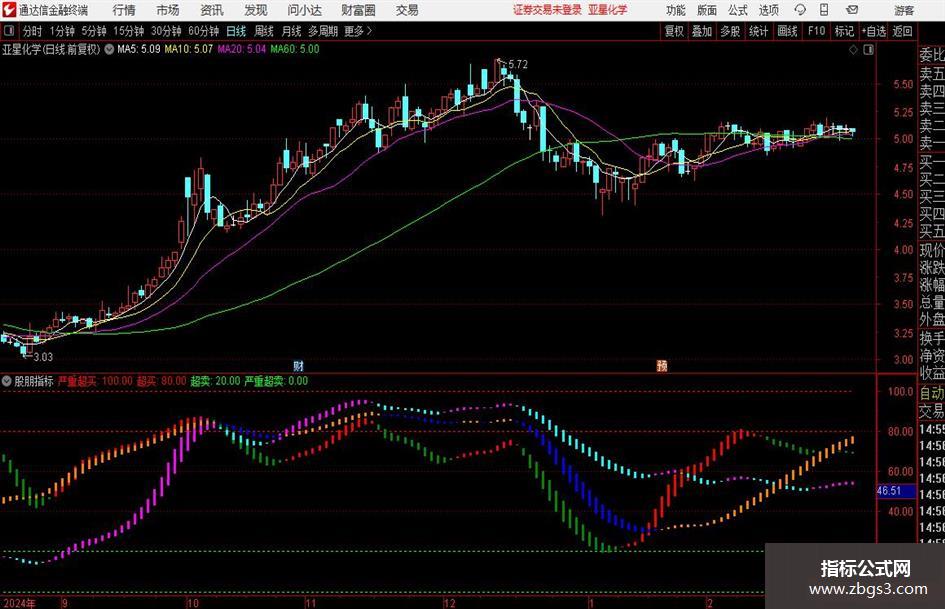This screenshot has width=945, height=609.
Task: Open the 市场 menu
Action: click(168, 10)
